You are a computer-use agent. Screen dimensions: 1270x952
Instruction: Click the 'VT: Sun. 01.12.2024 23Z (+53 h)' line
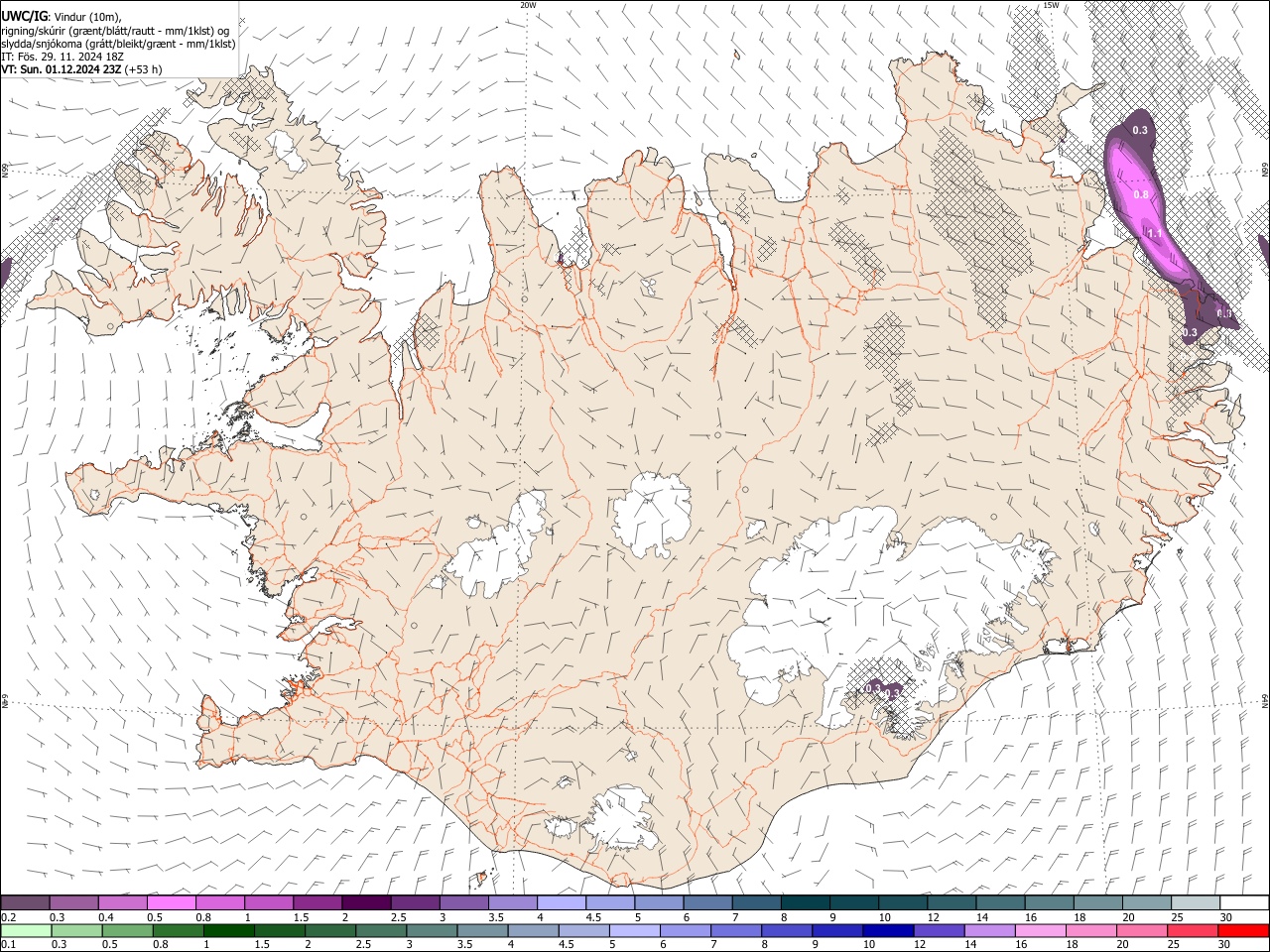click(81, 69)
